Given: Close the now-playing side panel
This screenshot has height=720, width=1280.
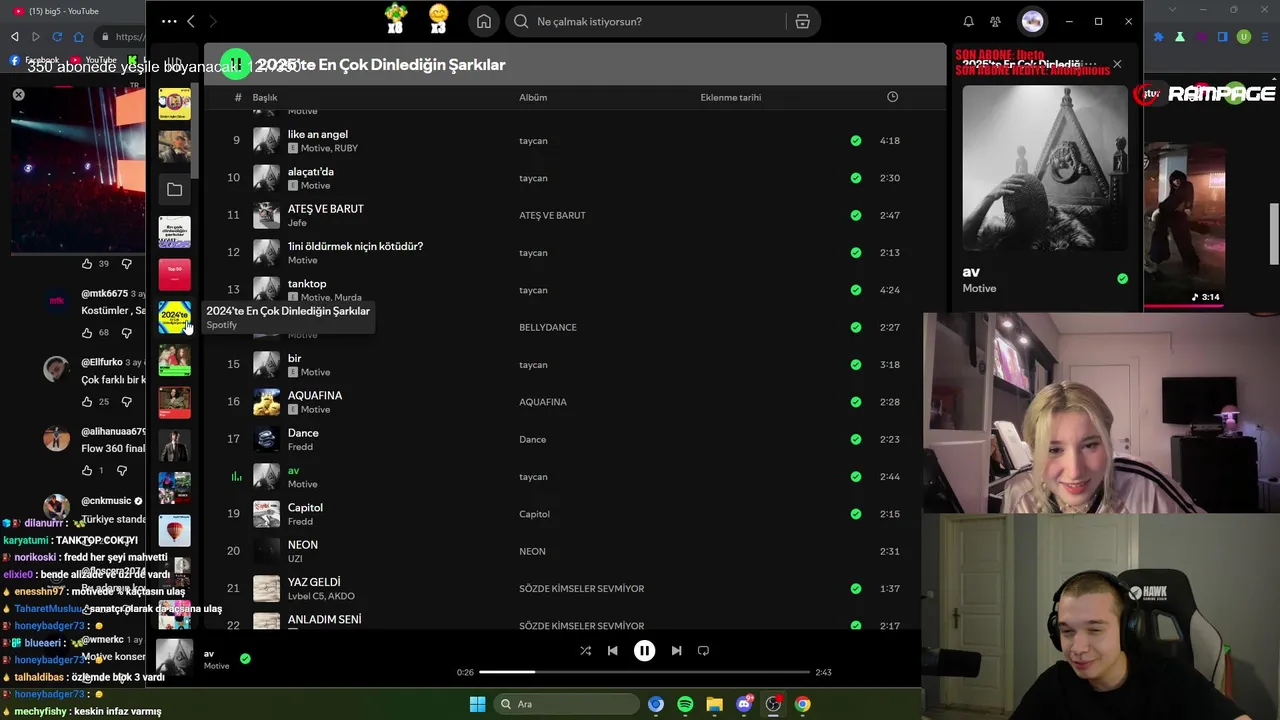Looking at the screenshot, I should point(1117,64).
